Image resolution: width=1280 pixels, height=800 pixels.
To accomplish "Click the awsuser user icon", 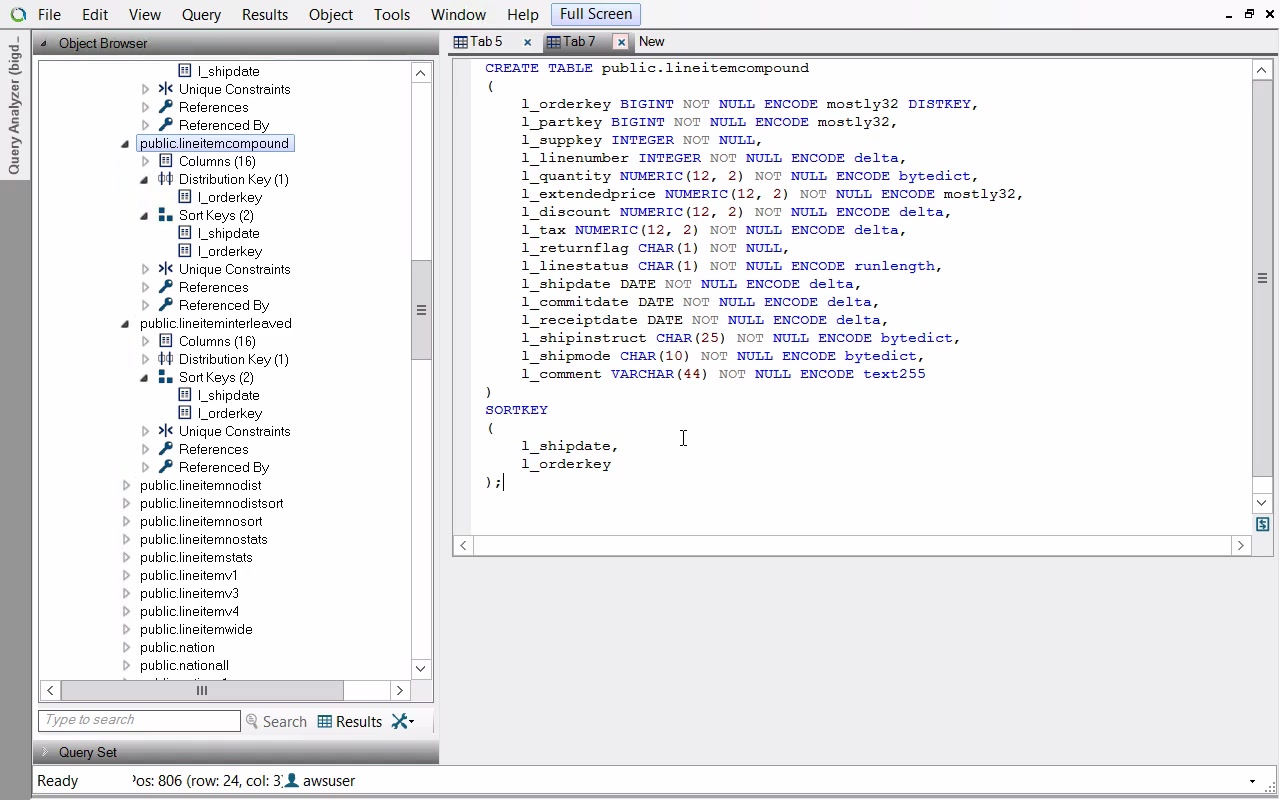I will (x=292, y=780).
